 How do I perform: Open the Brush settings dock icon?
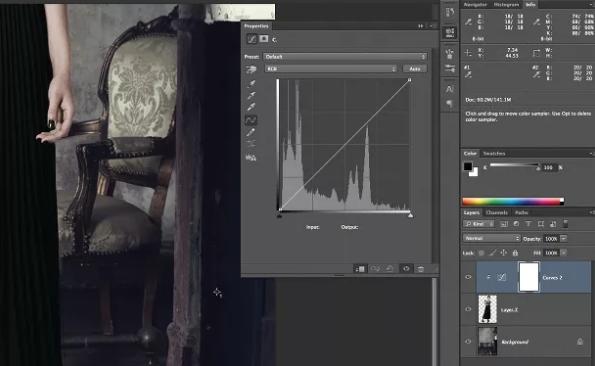click(x=450, y=69)
